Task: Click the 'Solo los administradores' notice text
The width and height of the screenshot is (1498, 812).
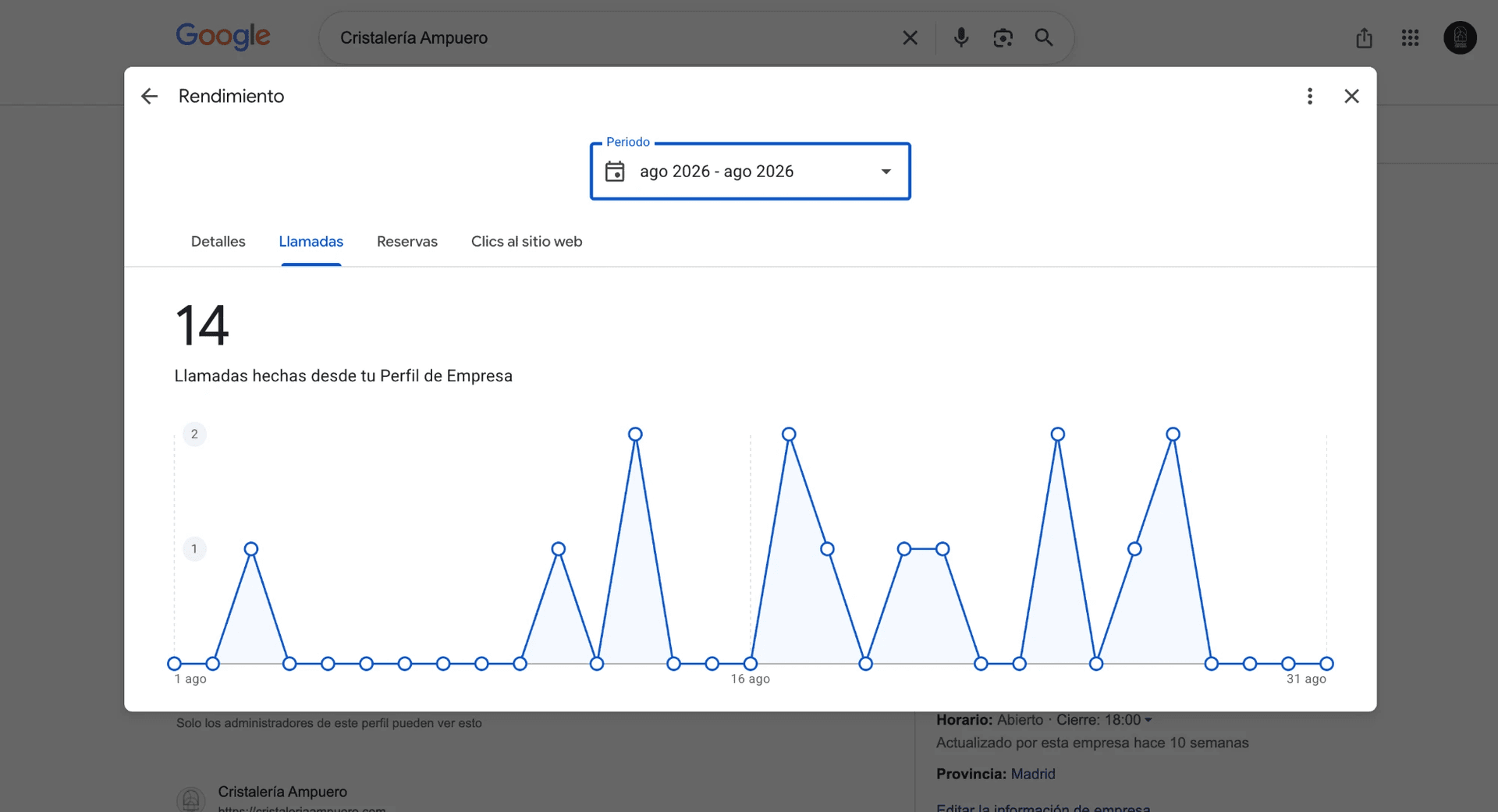Action: point(329,723)
